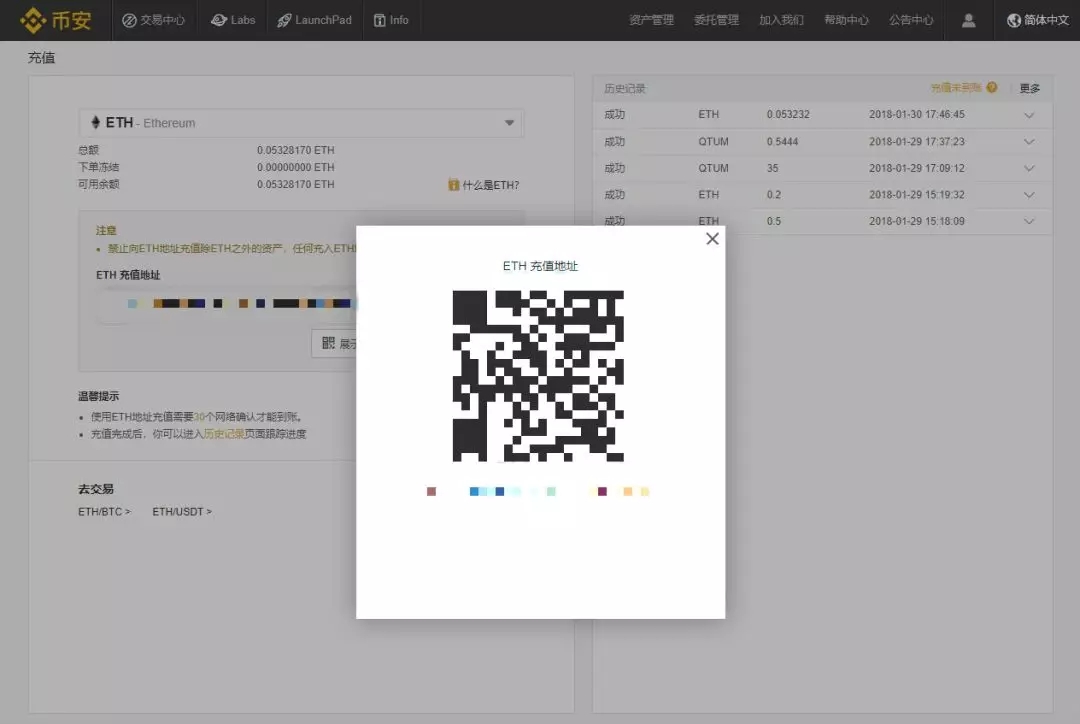Screen dimensions: 1080x724
Task: Click the 总额 value 0.05328170 ETH
Action: [x=295, y=150]
